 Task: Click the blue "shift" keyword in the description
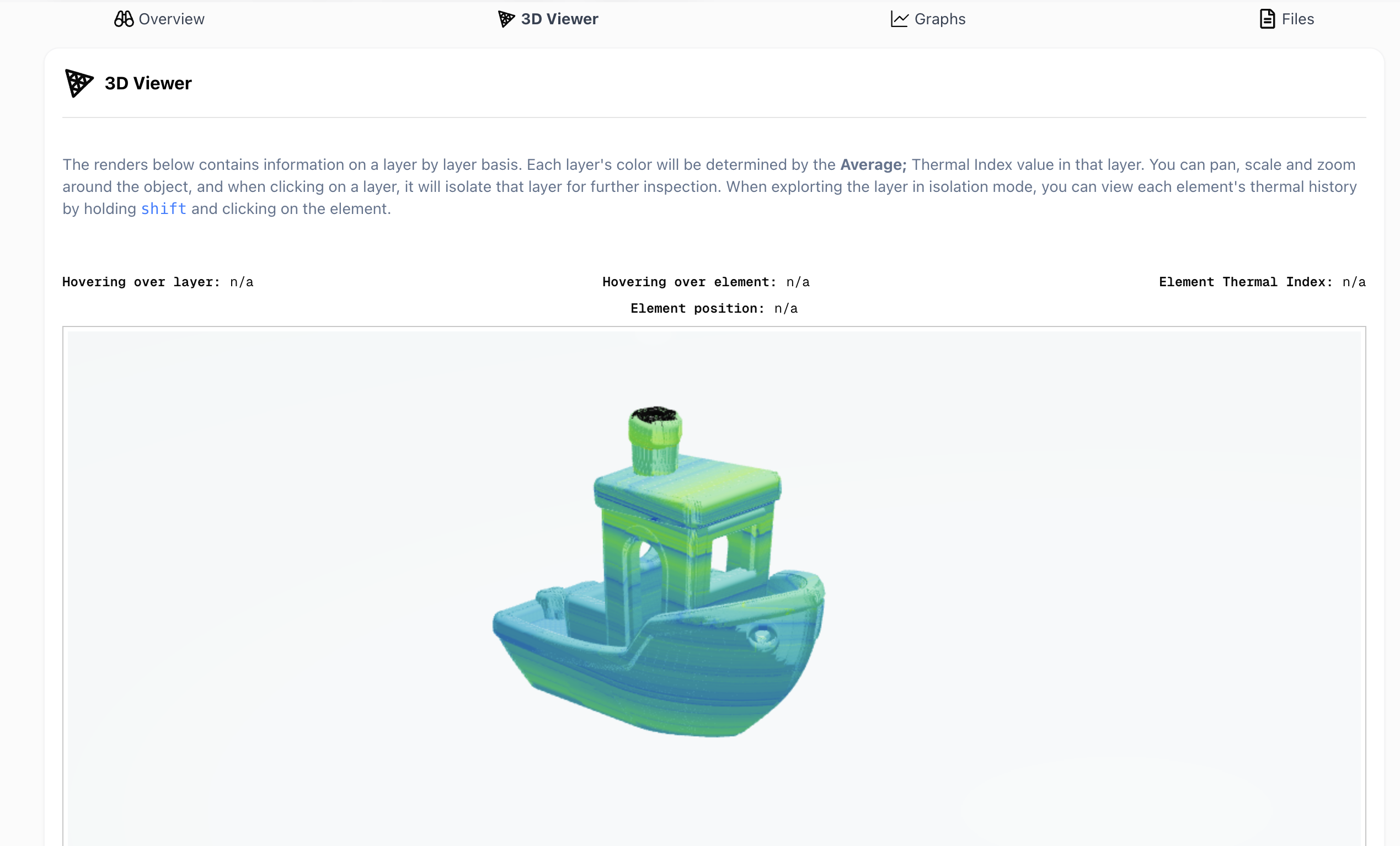coord(163,208)
